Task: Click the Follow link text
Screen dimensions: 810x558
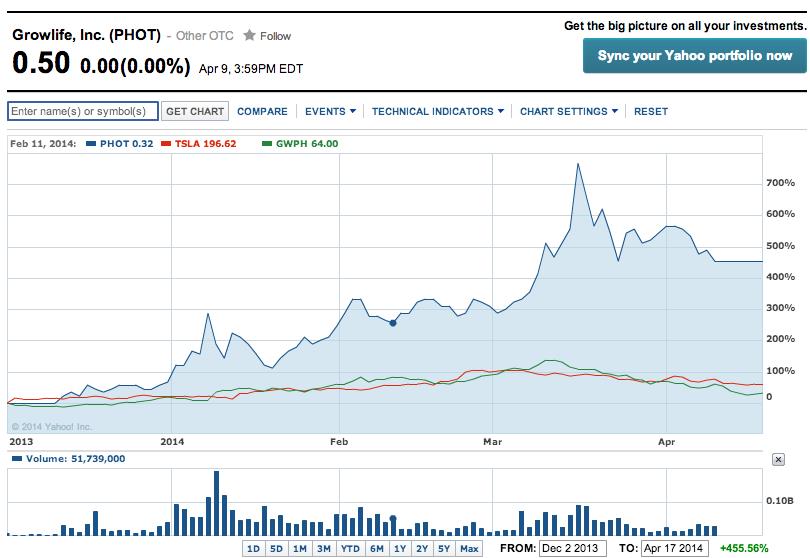Action: pyautogui.click(x=275, y=36)
